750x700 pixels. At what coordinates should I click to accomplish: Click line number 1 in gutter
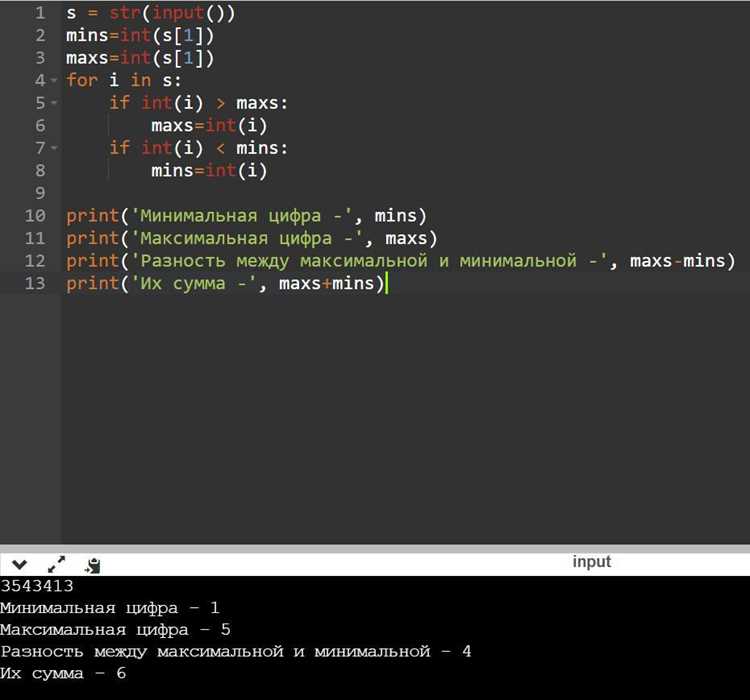pos(40,13)
